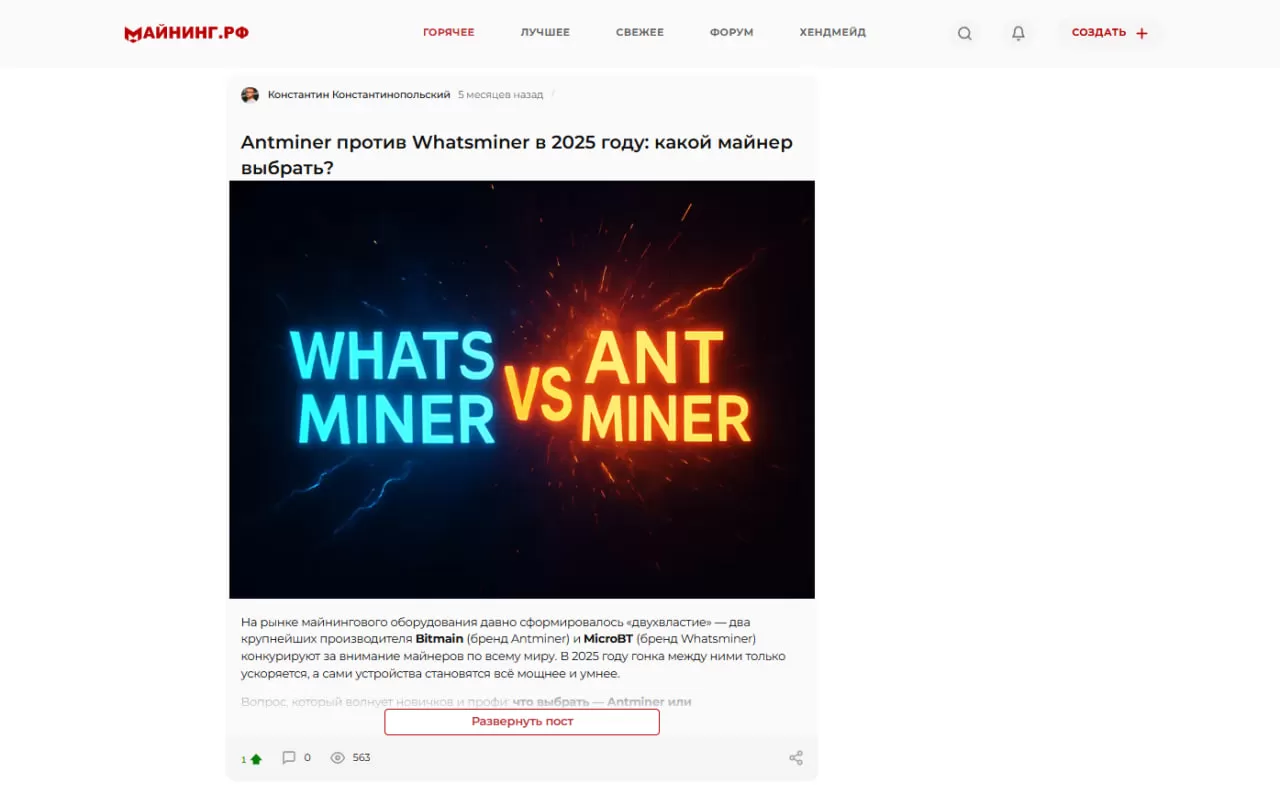Expand post with Развернуть пост button
The image size is (1280, 794).
522,722
